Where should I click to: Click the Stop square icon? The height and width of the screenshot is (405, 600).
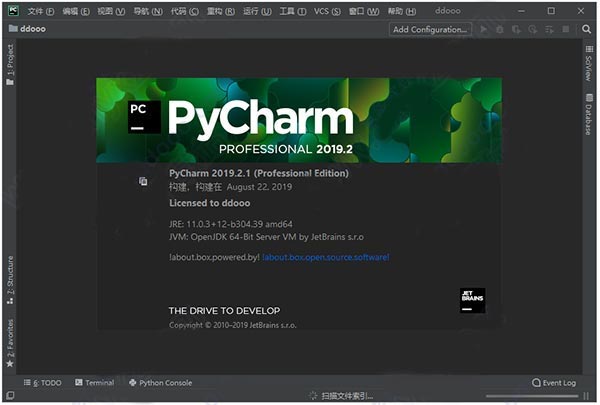(x=566, y=29)
